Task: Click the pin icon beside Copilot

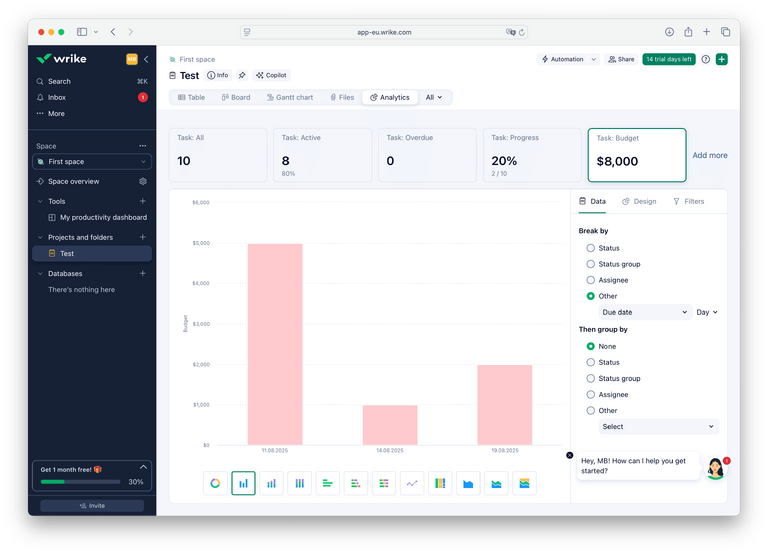Action: 242,75
